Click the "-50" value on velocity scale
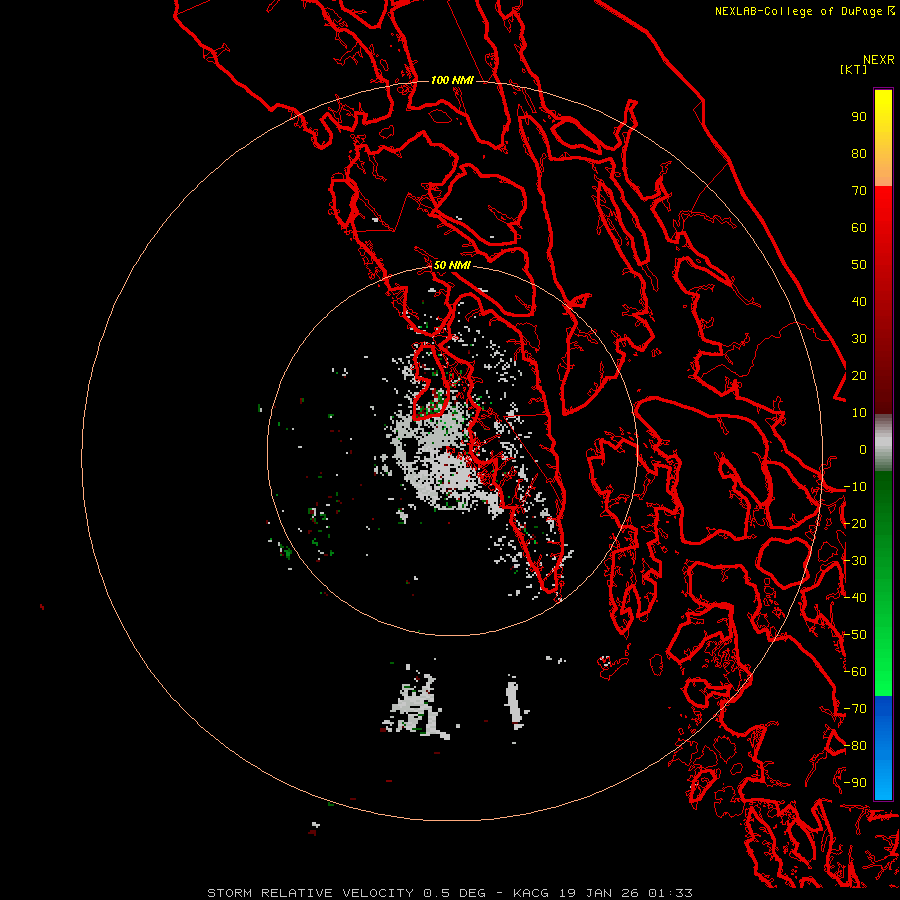This screenshot has height=900, width=900. click(x=855, y=635)
